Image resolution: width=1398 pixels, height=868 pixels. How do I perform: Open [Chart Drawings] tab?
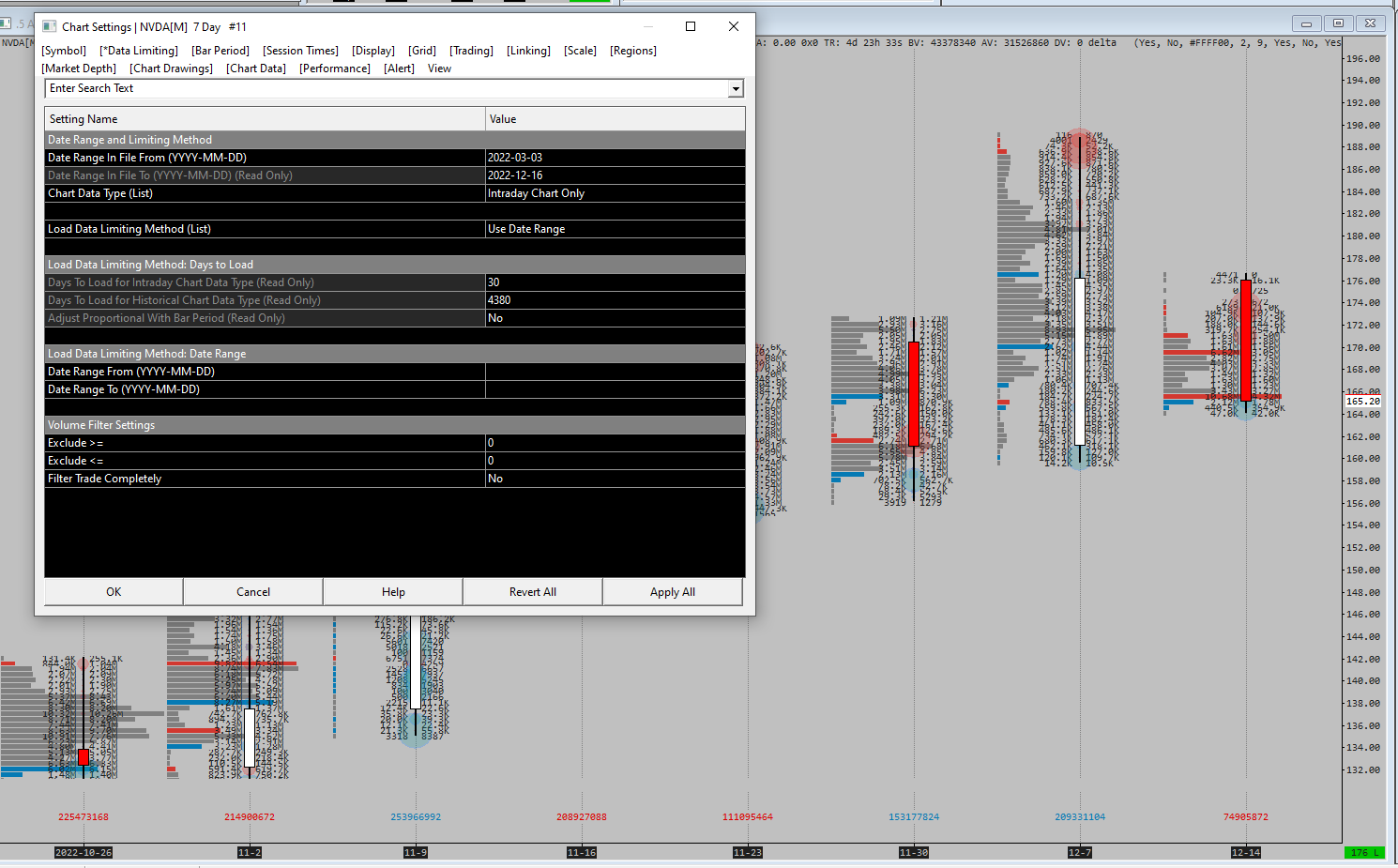point(171,69)
